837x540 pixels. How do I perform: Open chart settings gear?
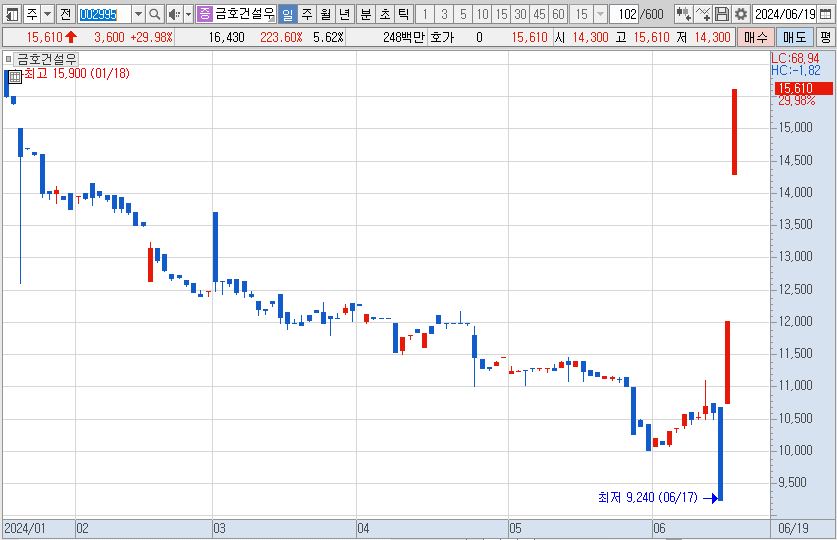(741, 14)
